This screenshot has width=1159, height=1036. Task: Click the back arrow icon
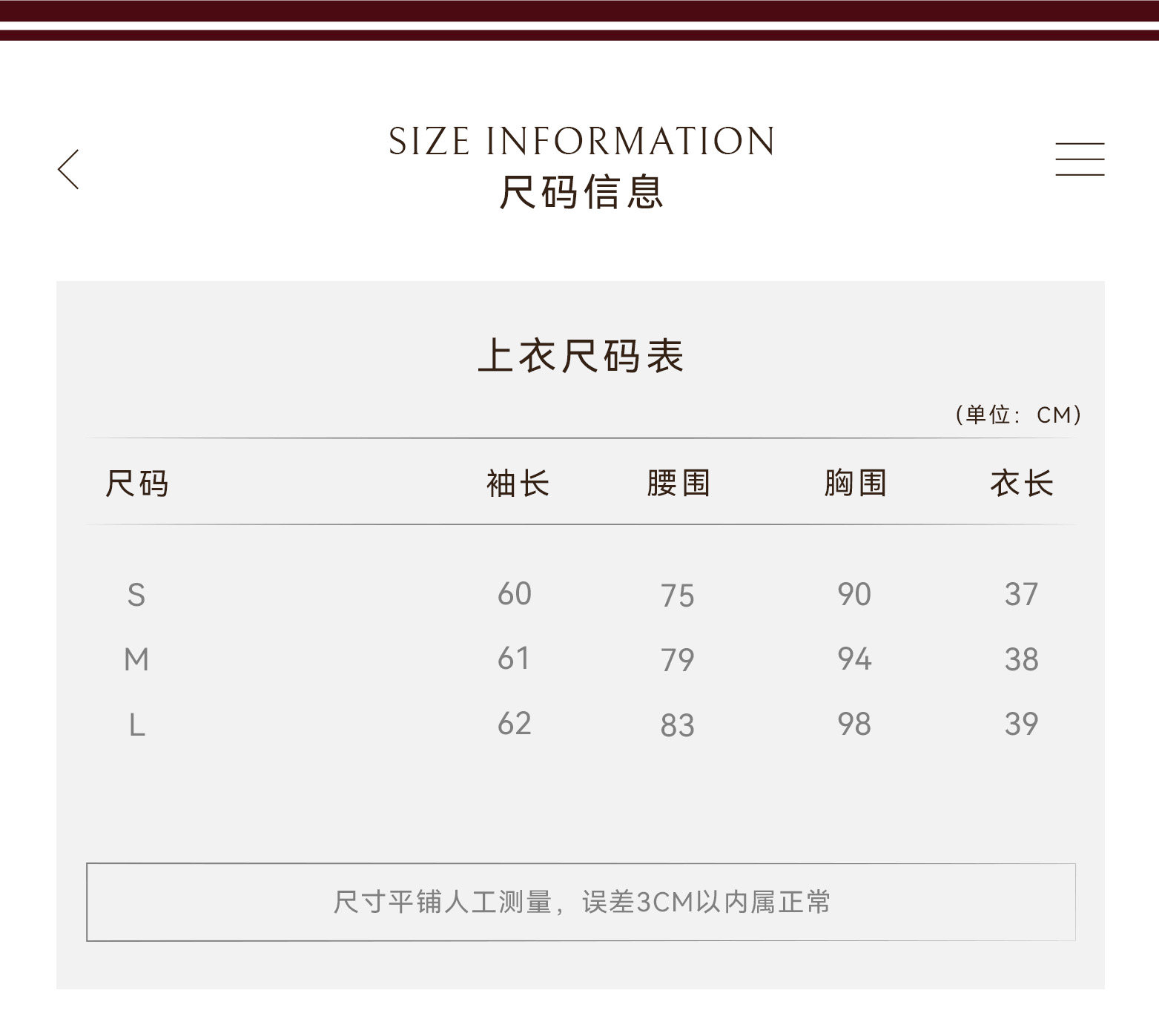click(x=68, y=169)
